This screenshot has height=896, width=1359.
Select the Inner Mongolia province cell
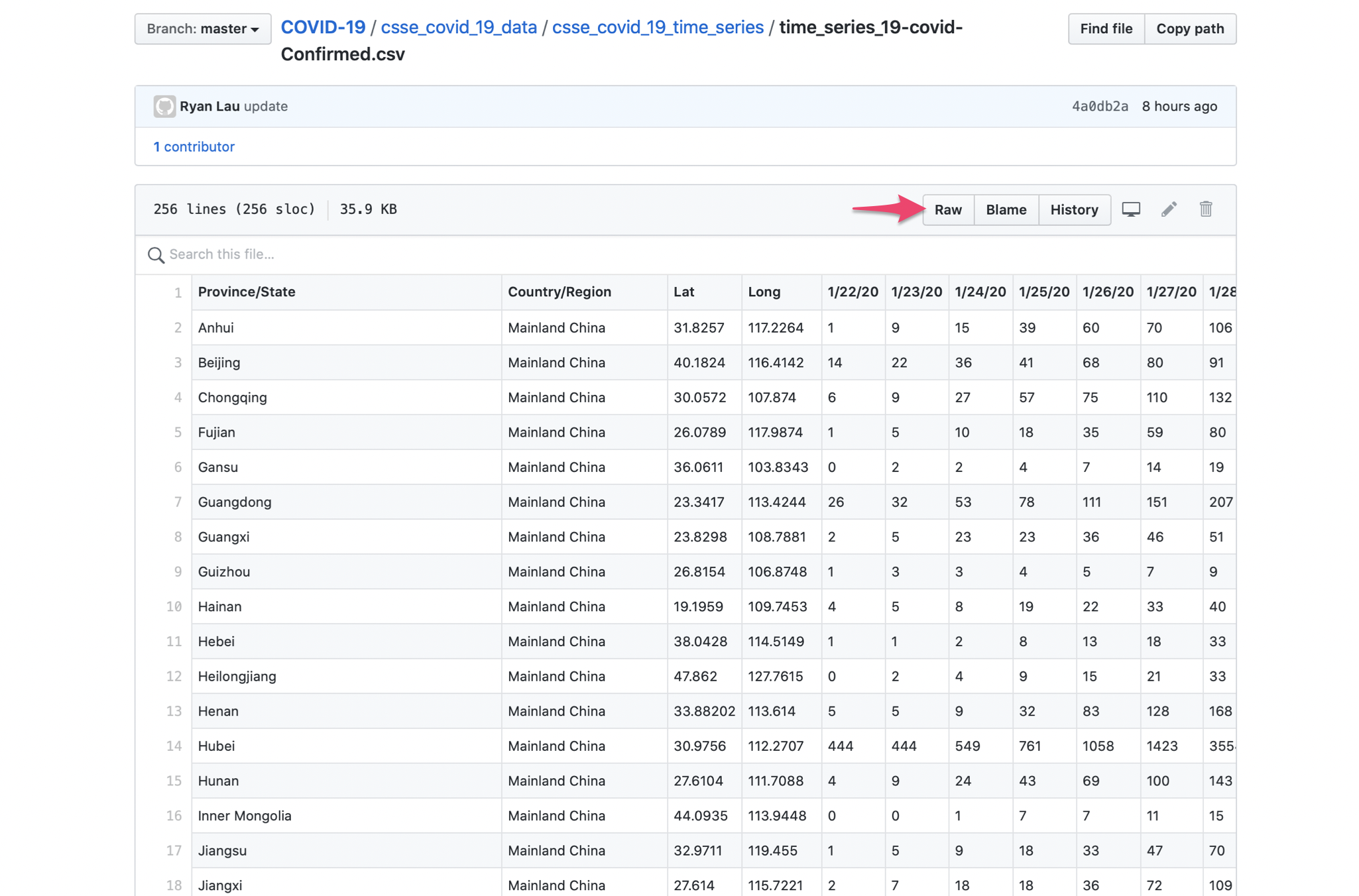(x=347, y=816)
